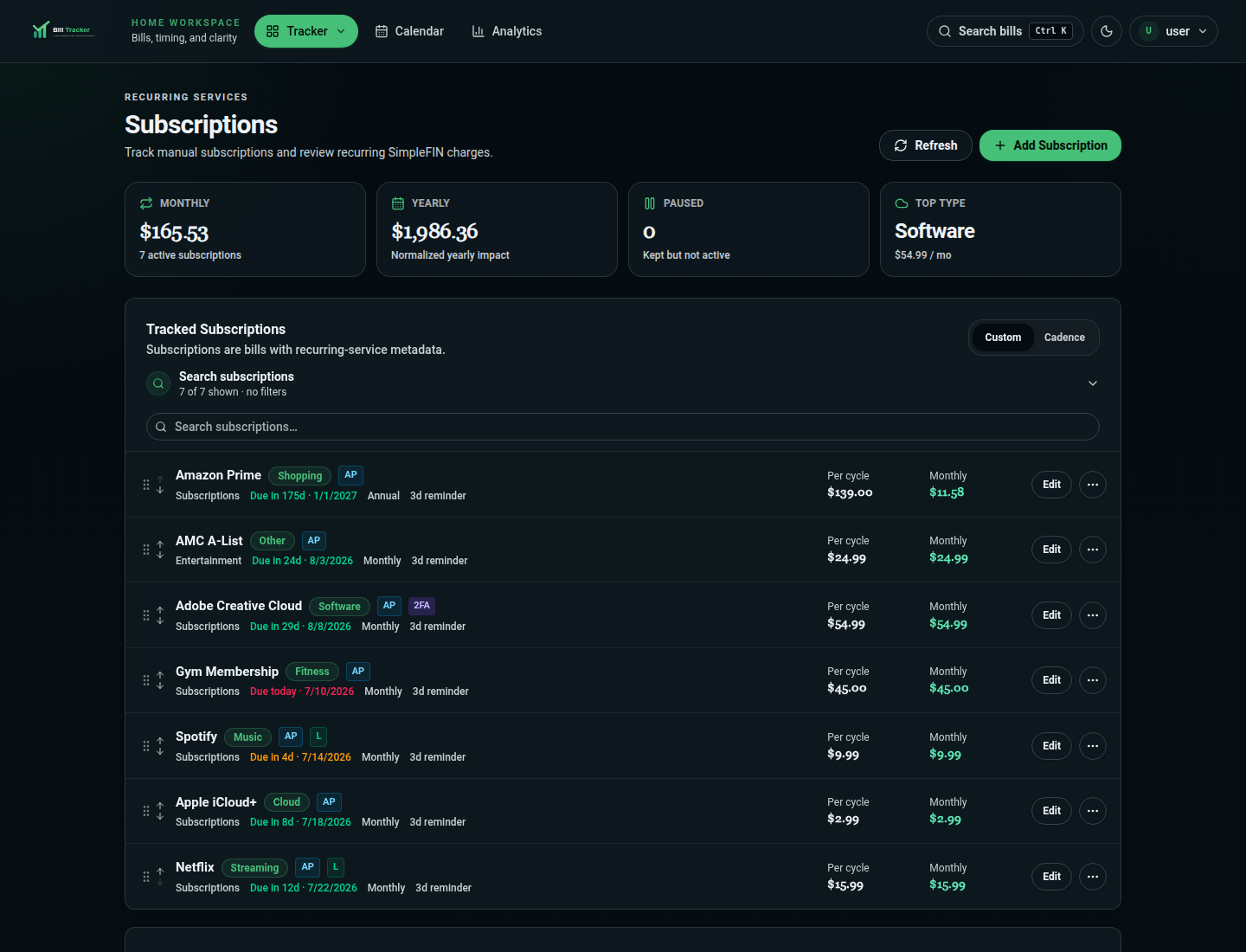Image resolution: width=1246 pixels, height=952 pixels.
Task: Click the Shopping tag on Amazon Prime
Action: (299, 476)
